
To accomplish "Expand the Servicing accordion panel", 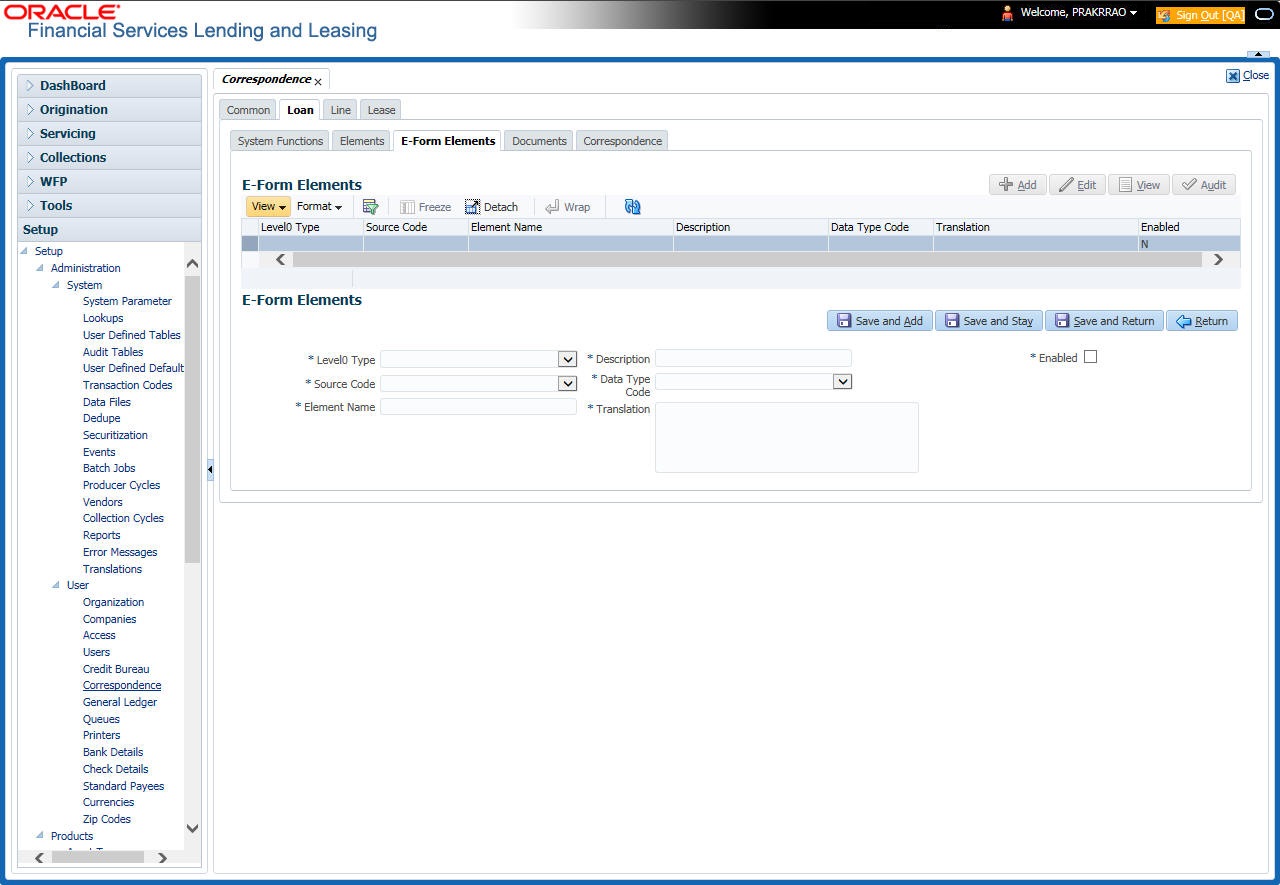I will pos(109,134).
